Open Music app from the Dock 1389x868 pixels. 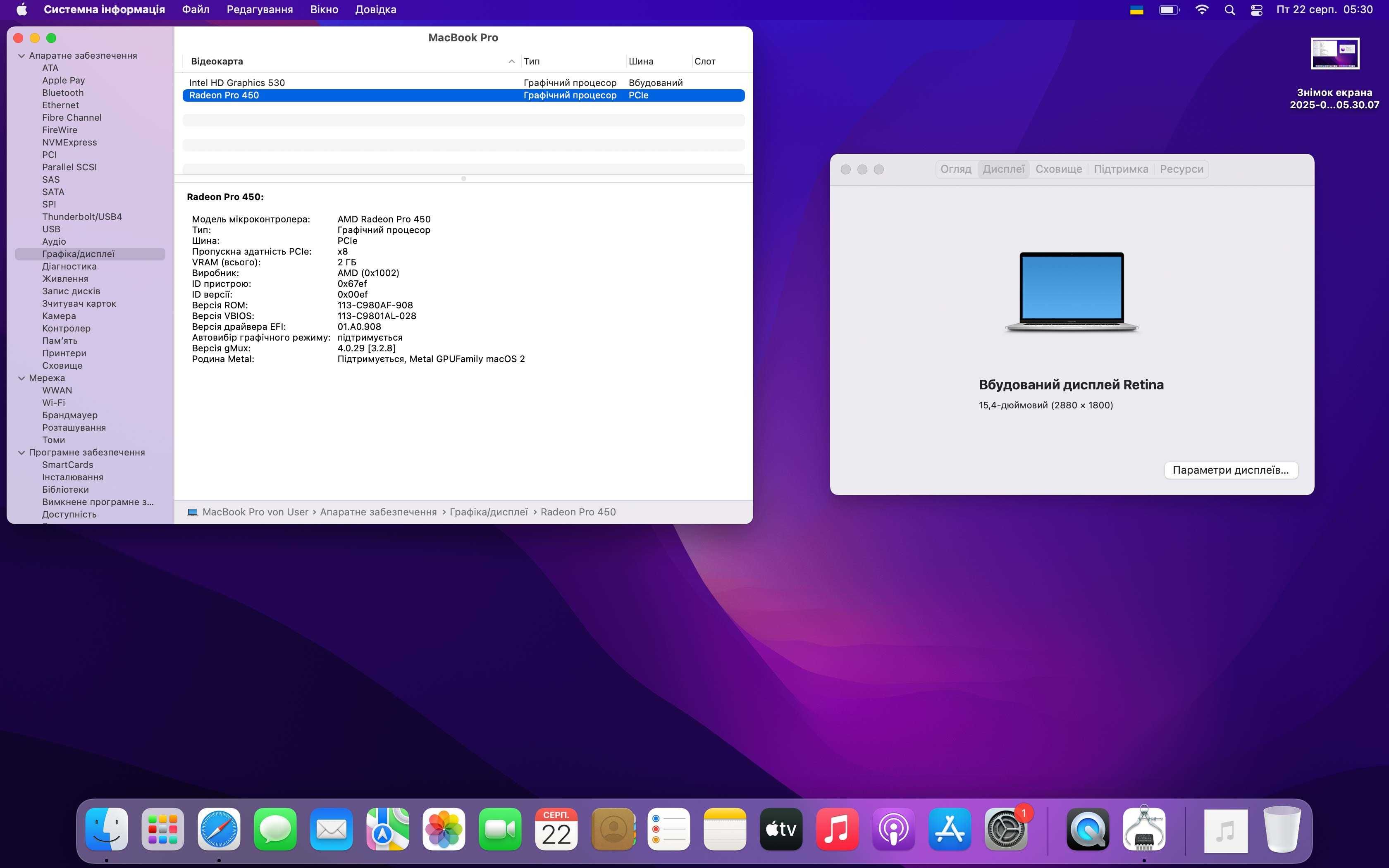(838, 829)
